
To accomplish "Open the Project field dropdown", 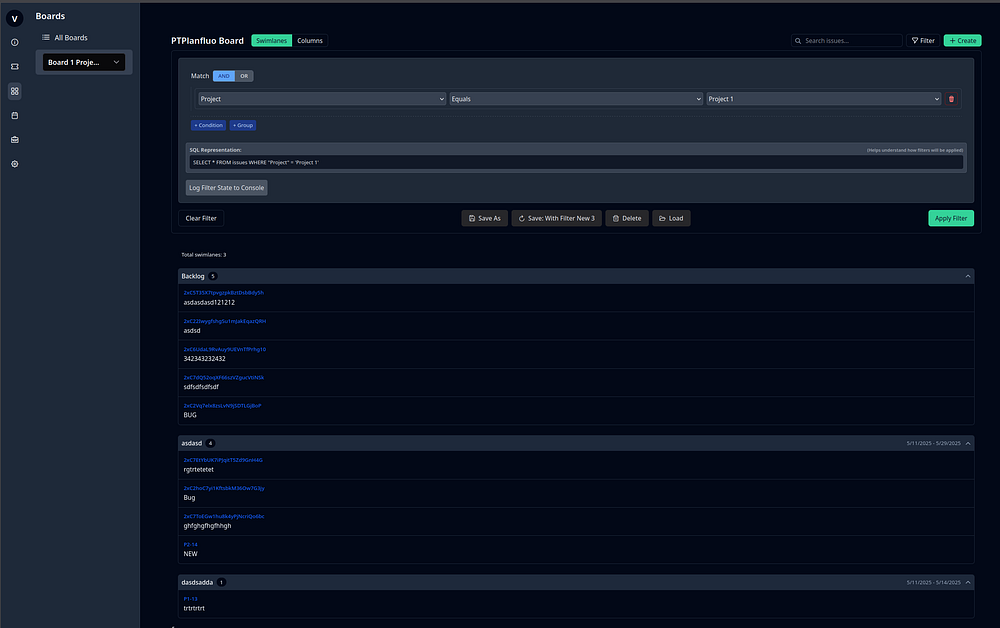I will (x=321, y=99).
